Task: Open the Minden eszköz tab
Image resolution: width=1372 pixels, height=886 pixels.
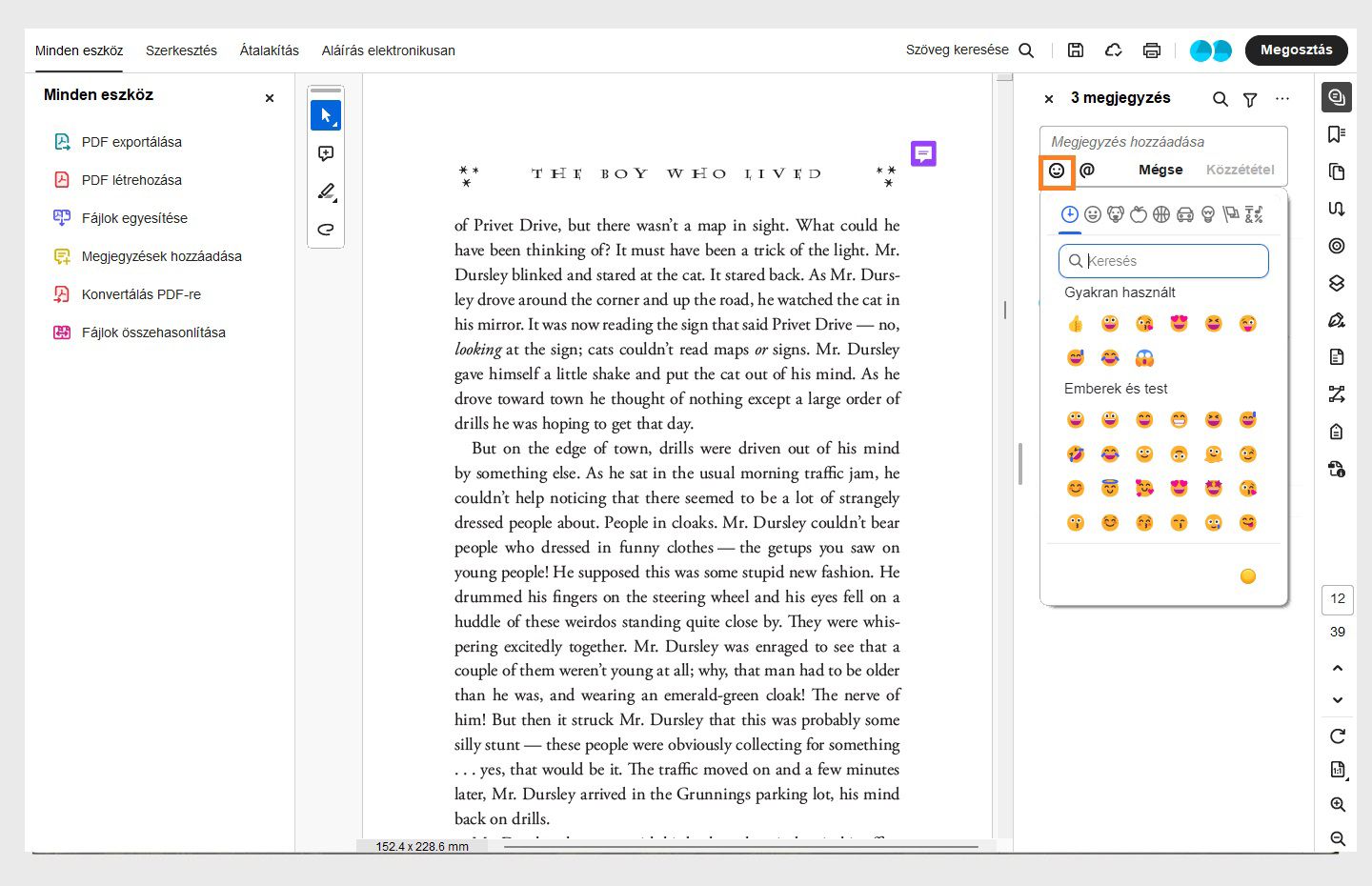Action: pos(79,50)
